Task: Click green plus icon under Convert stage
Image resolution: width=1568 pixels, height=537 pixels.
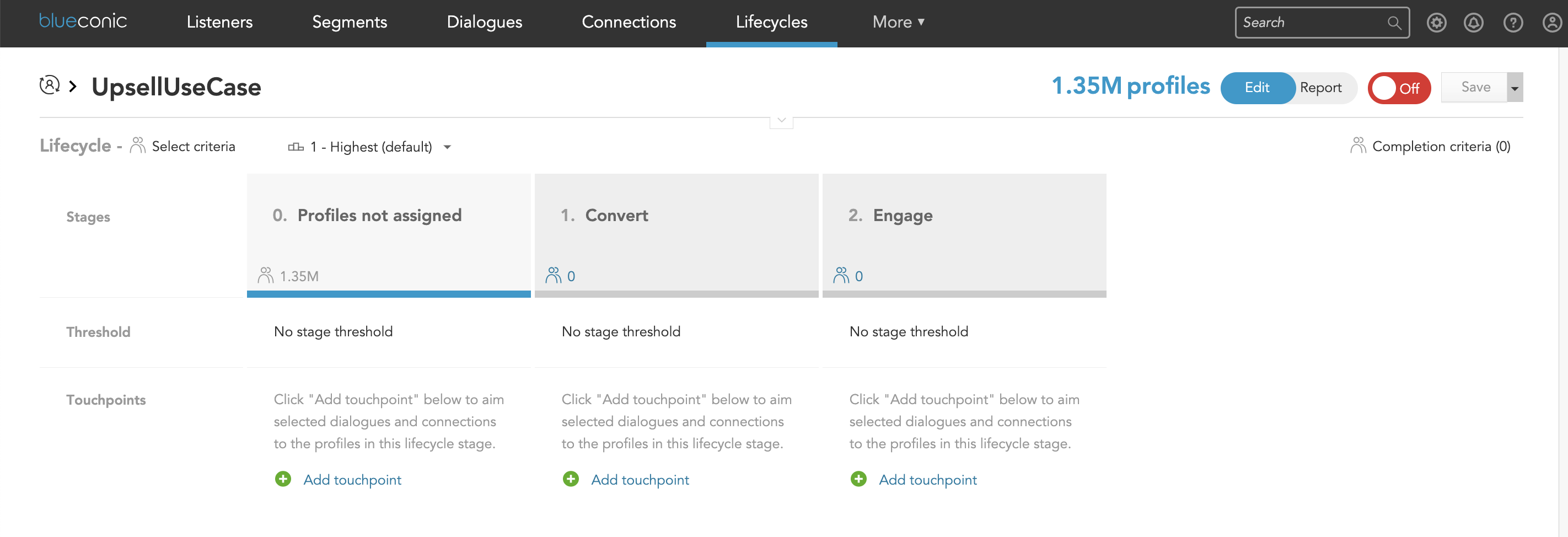Action: pyautogui.click(x=571, y=479)
